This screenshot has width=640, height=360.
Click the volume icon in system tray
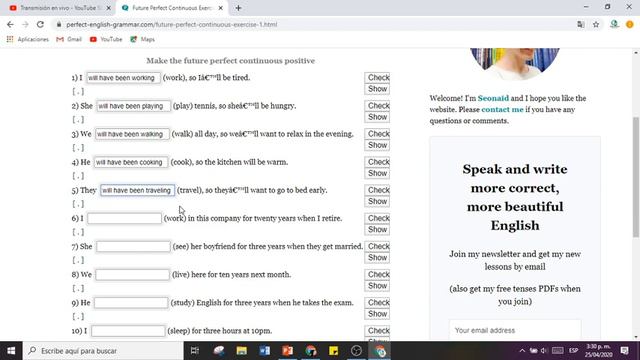coord(544,351)
